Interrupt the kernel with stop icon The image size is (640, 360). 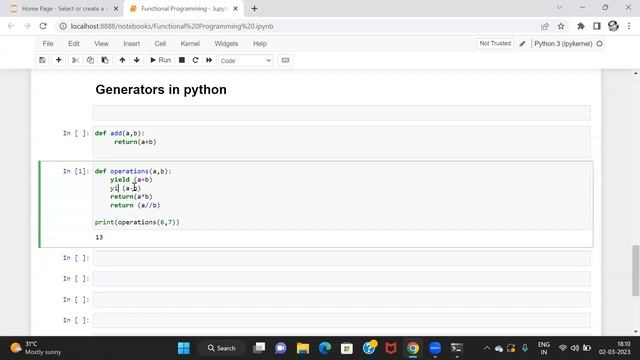(182, 60)
